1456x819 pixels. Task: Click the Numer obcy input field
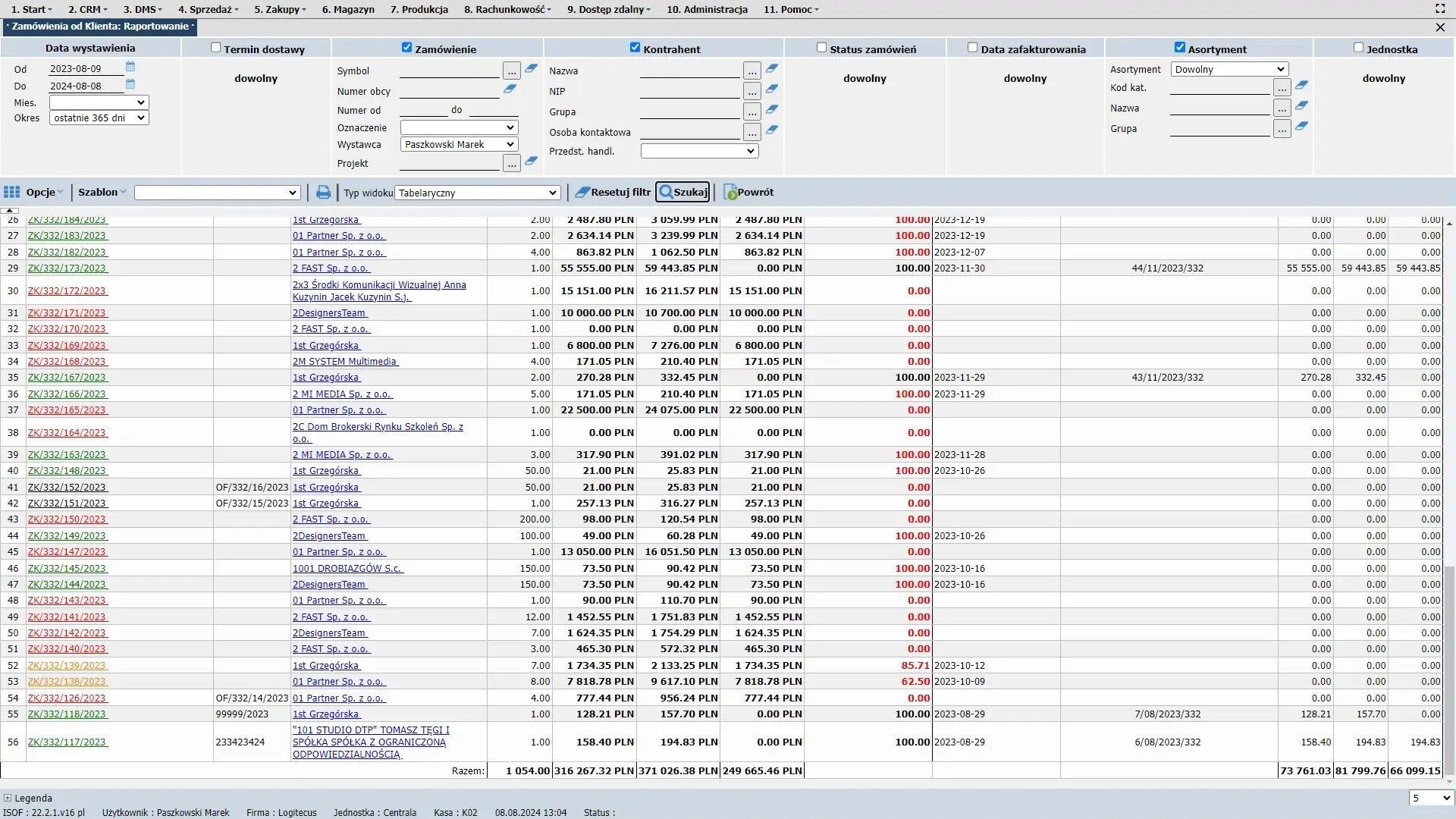449,92
